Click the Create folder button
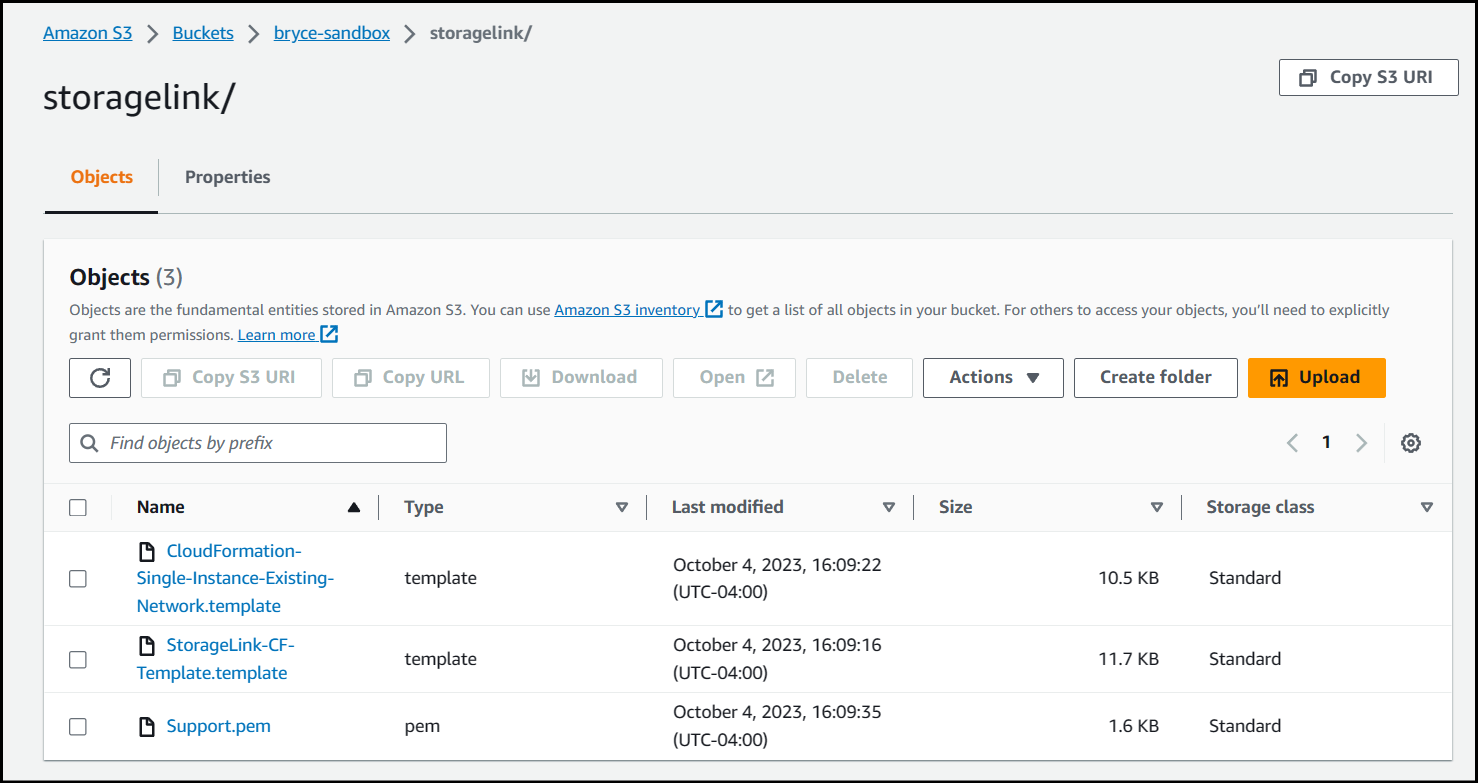This screenshot has width=1478, height=783. click(1156, 378)
